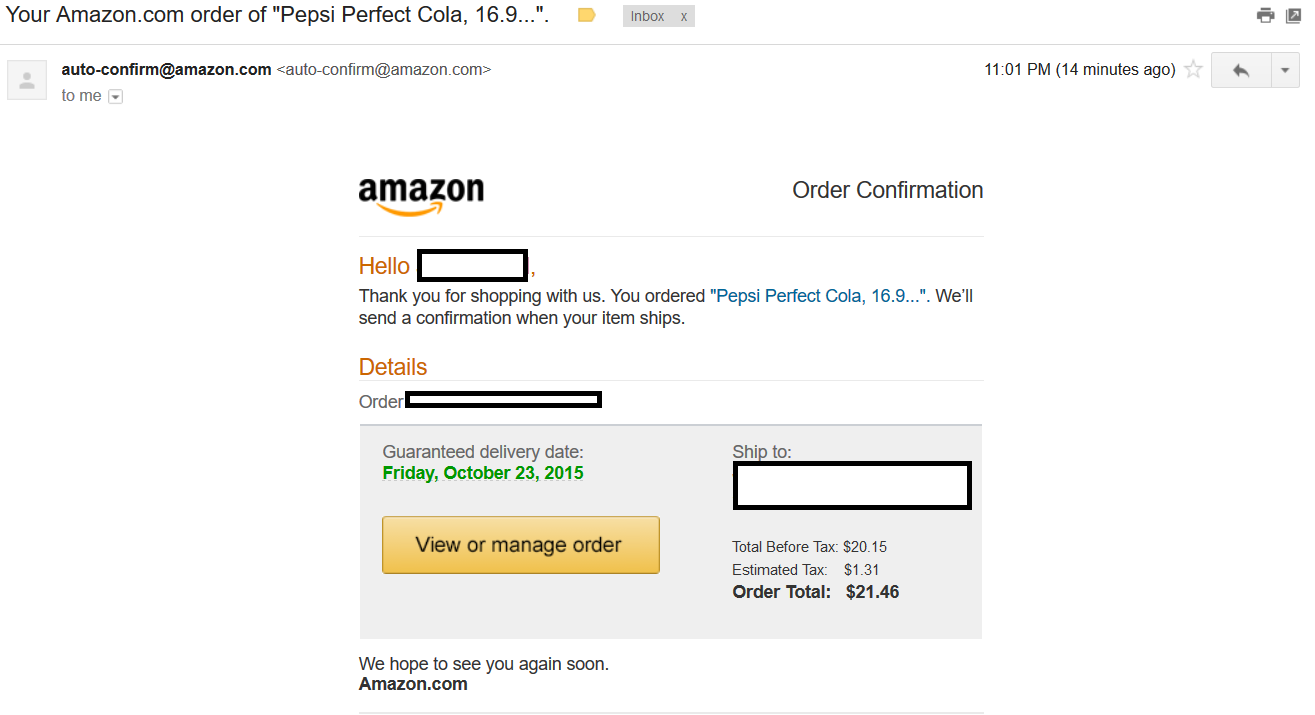The width and height of the screenshot is (1315, 715).
Task: Click sender name auto-confirm@amazon.com
Action: (x=166, y=69)
